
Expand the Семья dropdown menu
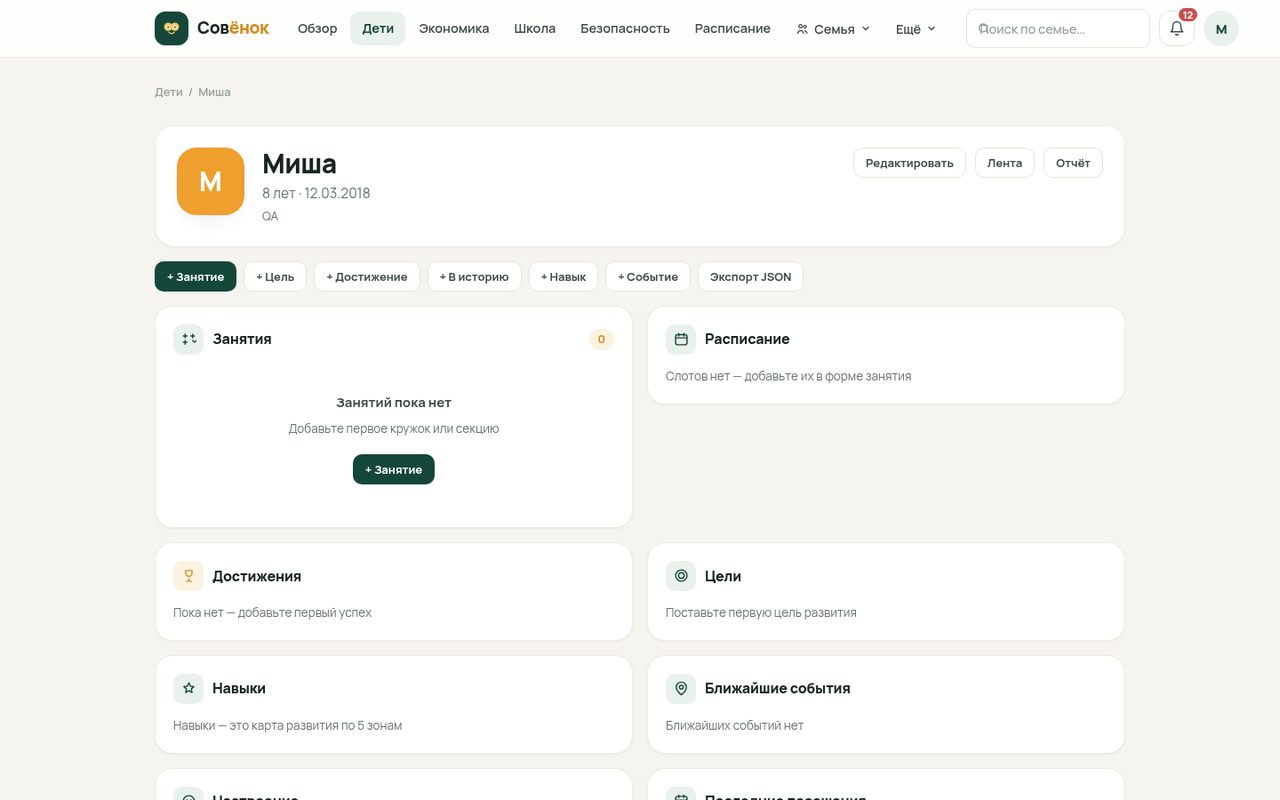tap(833, 28)
